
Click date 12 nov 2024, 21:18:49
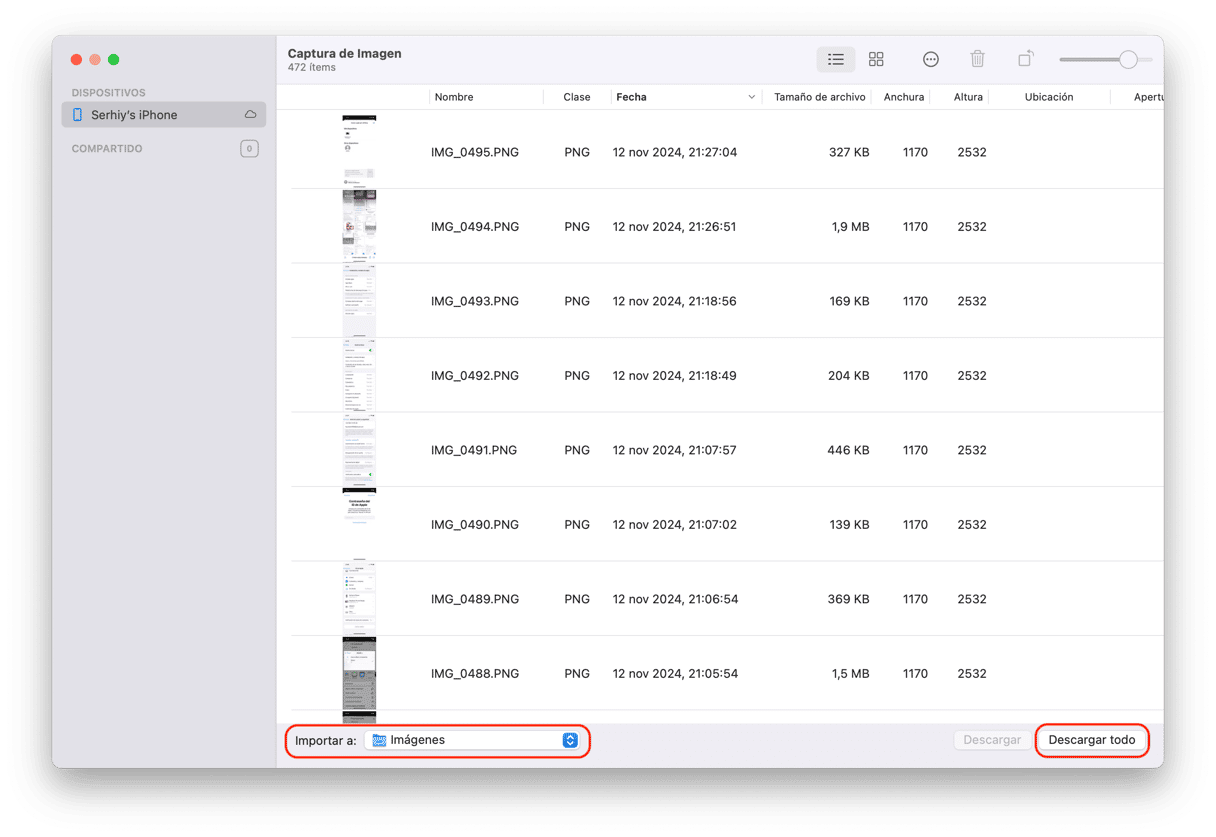pyautogui.click(x=675, y=376)
